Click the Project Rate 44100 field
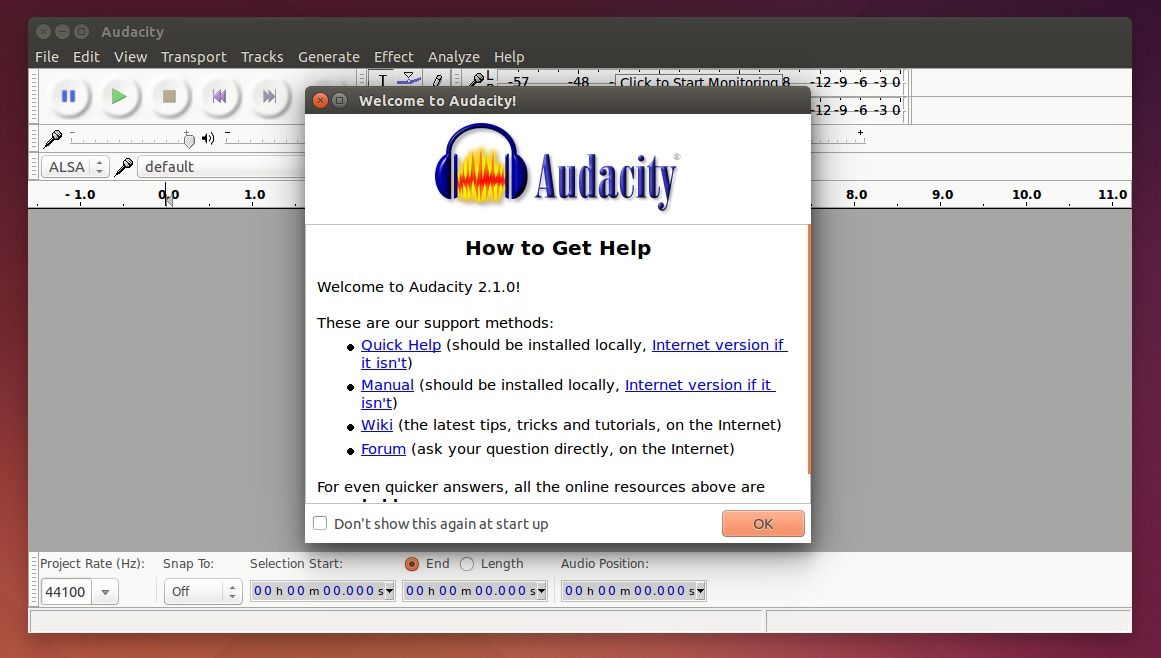 coord(66,591)
